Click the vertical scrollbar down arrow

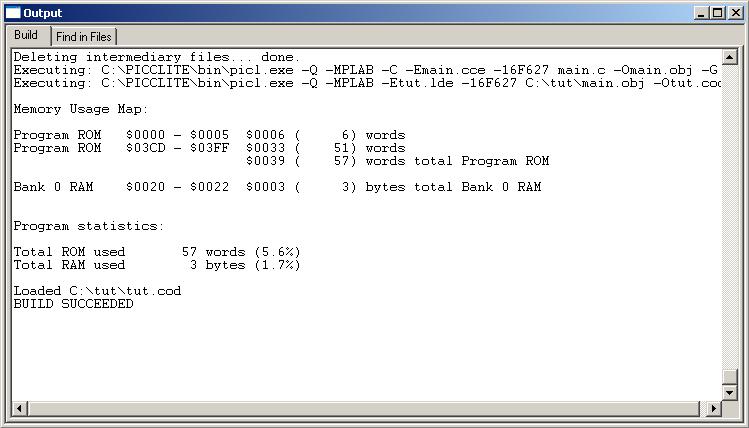[x=729, y=393]
